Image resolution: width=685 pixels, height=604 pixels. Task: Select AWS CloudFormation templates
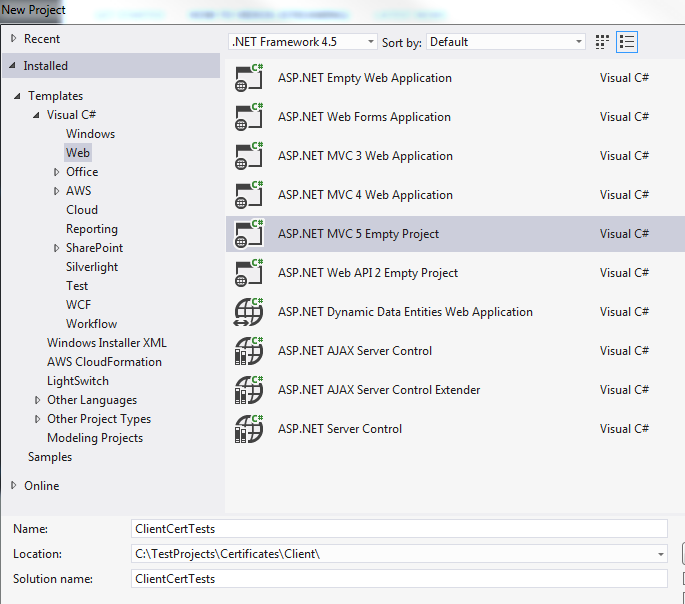click(x=104, y=362)
